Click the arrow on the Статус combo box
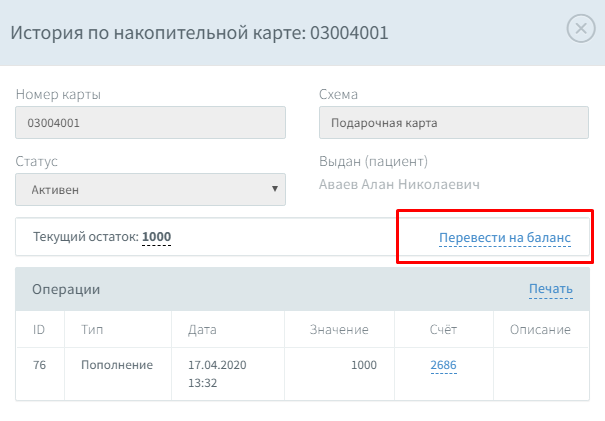This screenshot has height=421, width=605. coord(275,189)
